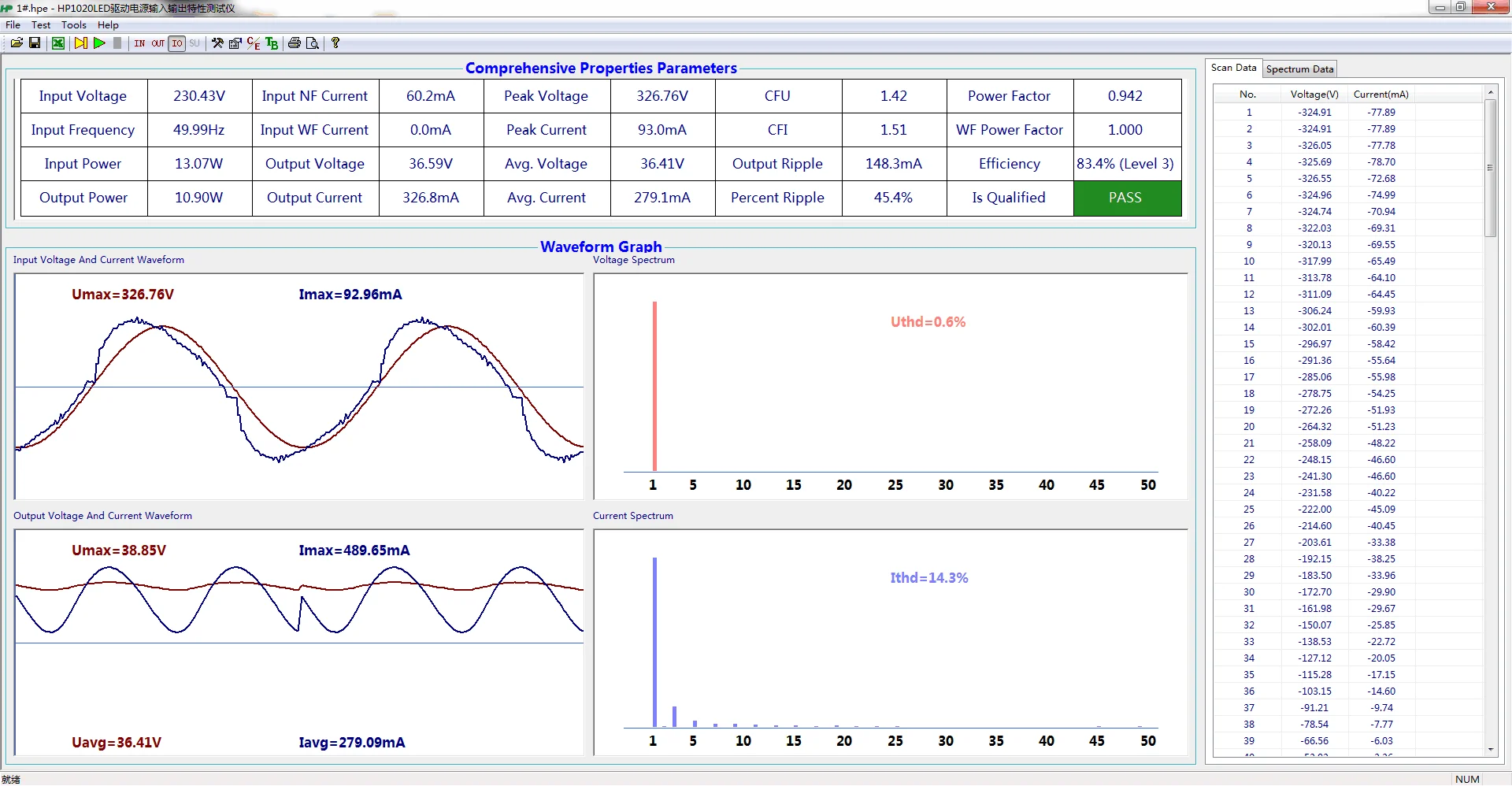This screenshot has width=1512, height=786.
Task: Select the OUT output mode toolbar button
Action: coord(158,43)
